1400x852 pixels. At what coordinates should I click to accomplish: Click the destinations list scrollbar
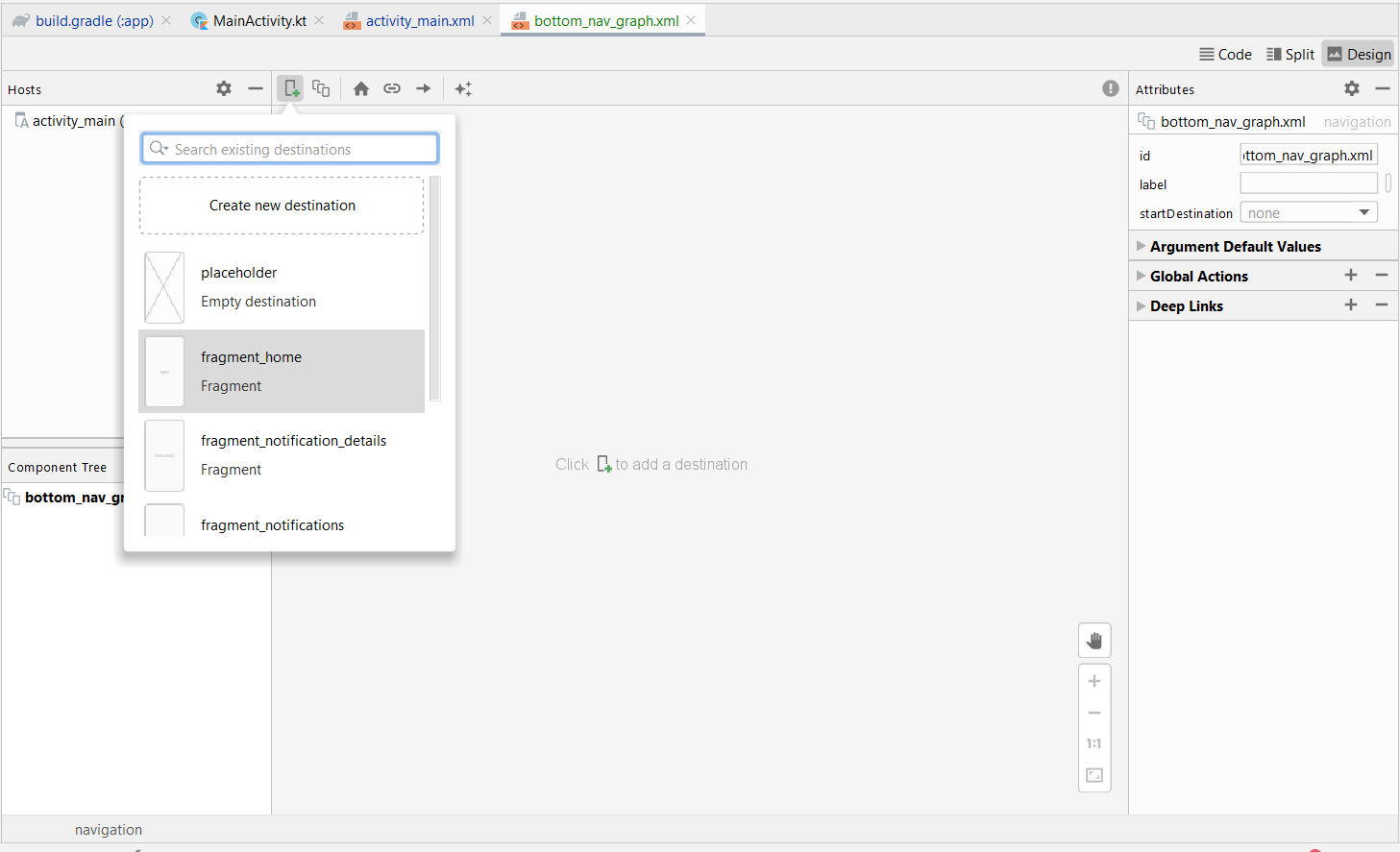(x=435, y=287)
